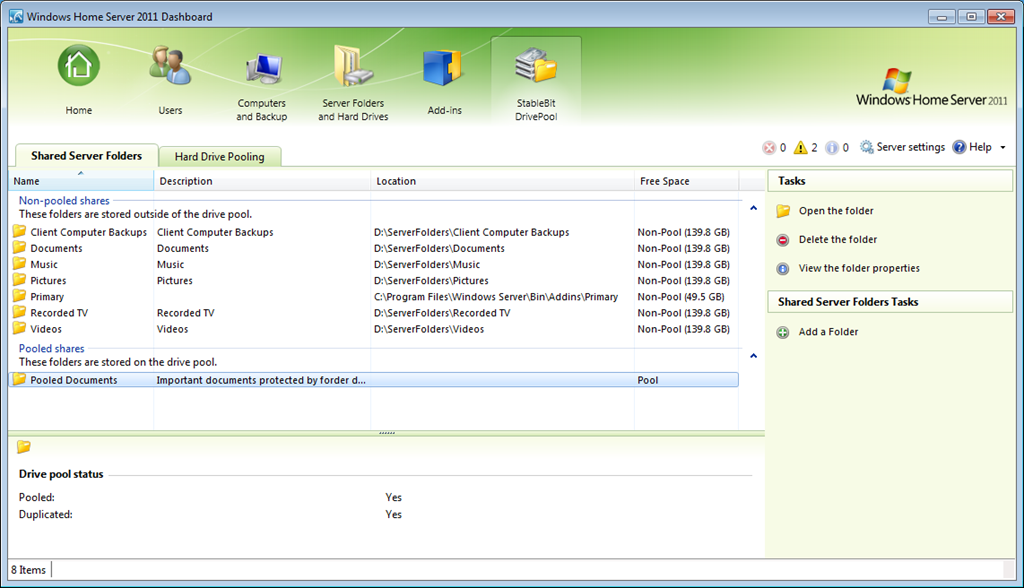1024x588 pixels.
Task: Sort by the Description column header
Action: [x=262, y=181]
